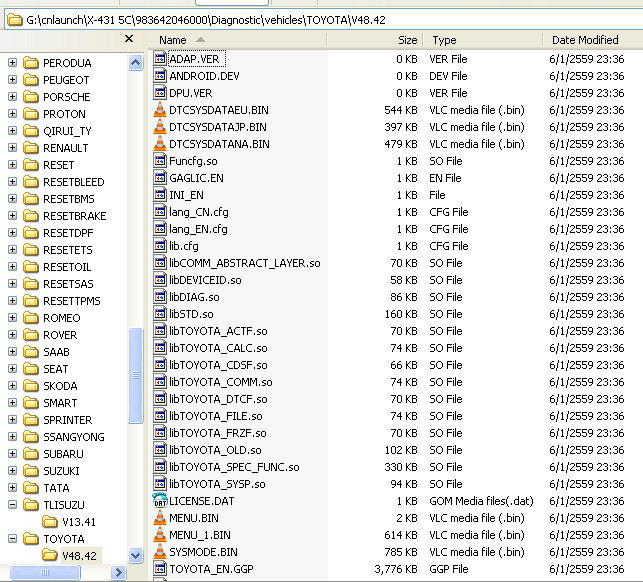Select the SPRINTER folder in tree
This screenshot has height=582, width=643.
tap(68, 420)
